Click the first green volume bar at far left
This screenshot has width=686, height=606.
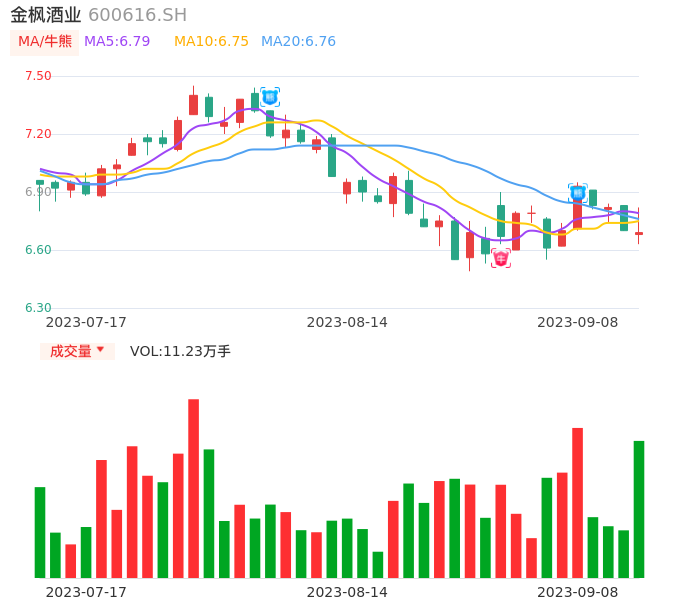[x=40, y=532]
